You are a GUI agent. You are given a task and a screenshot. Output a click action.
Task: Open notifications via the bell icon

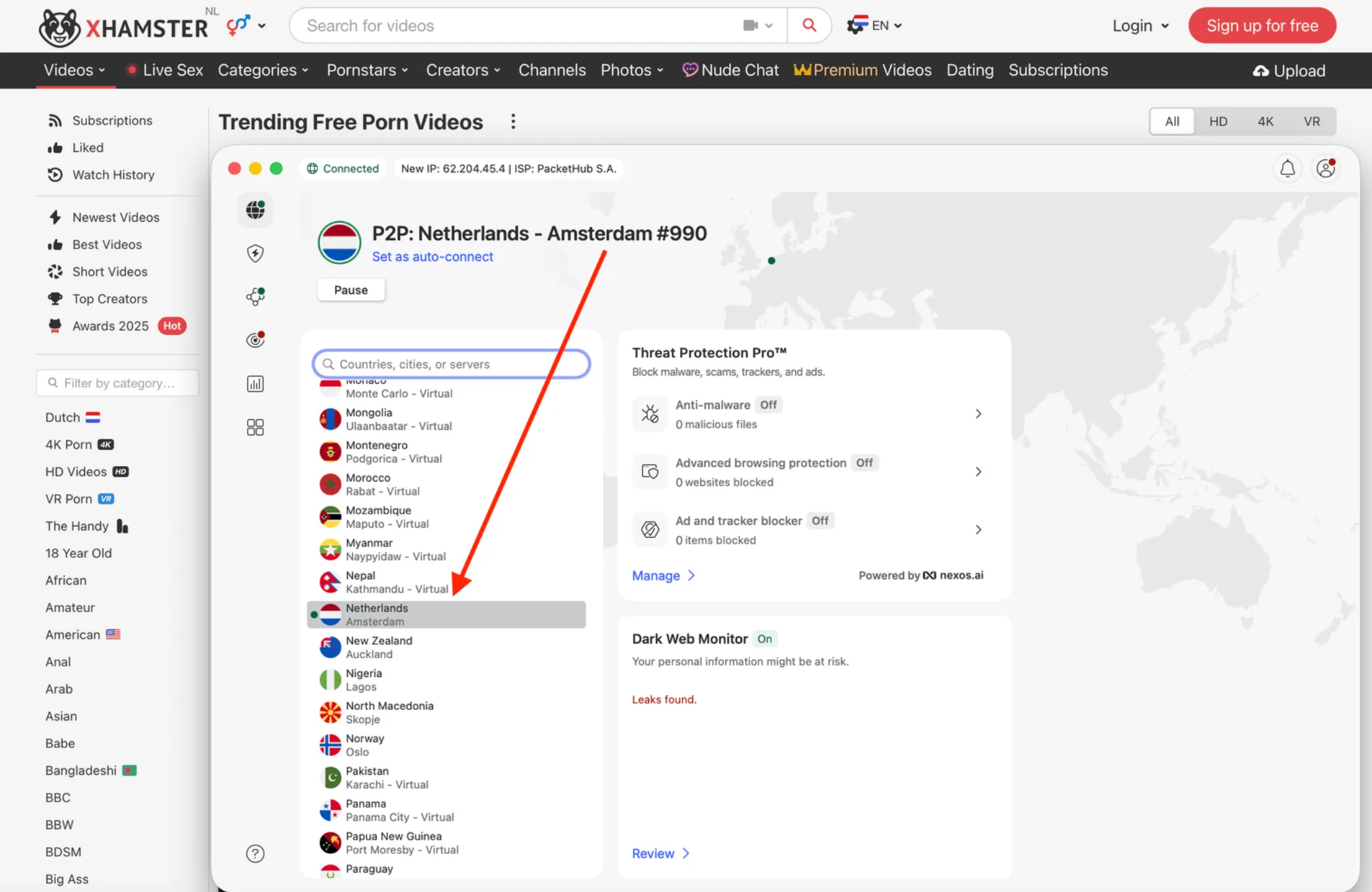point(1287,169)
